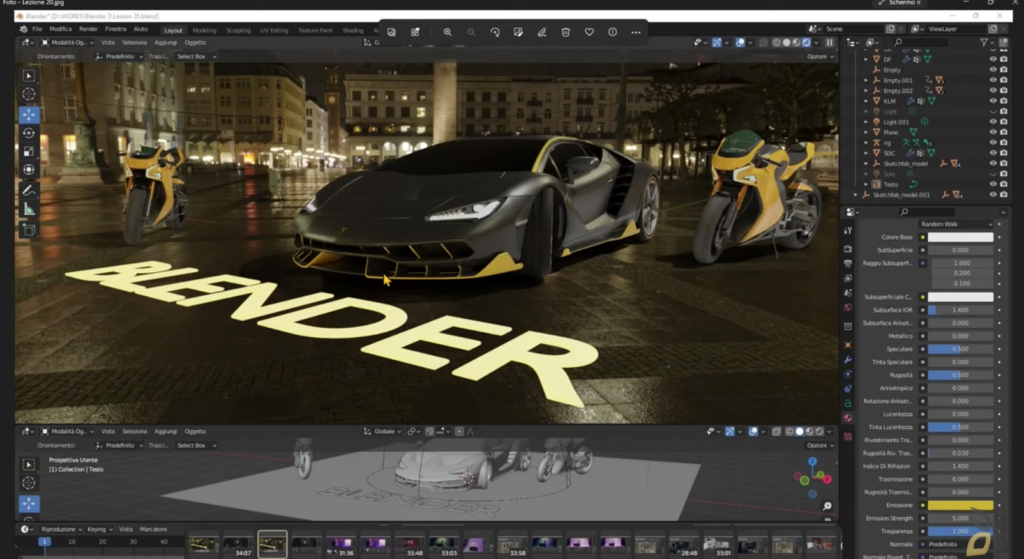Delete photo with the trash icon
The width and height of the screenshot is (1024, 559).
pyautogui.click(x=566, y=32)
